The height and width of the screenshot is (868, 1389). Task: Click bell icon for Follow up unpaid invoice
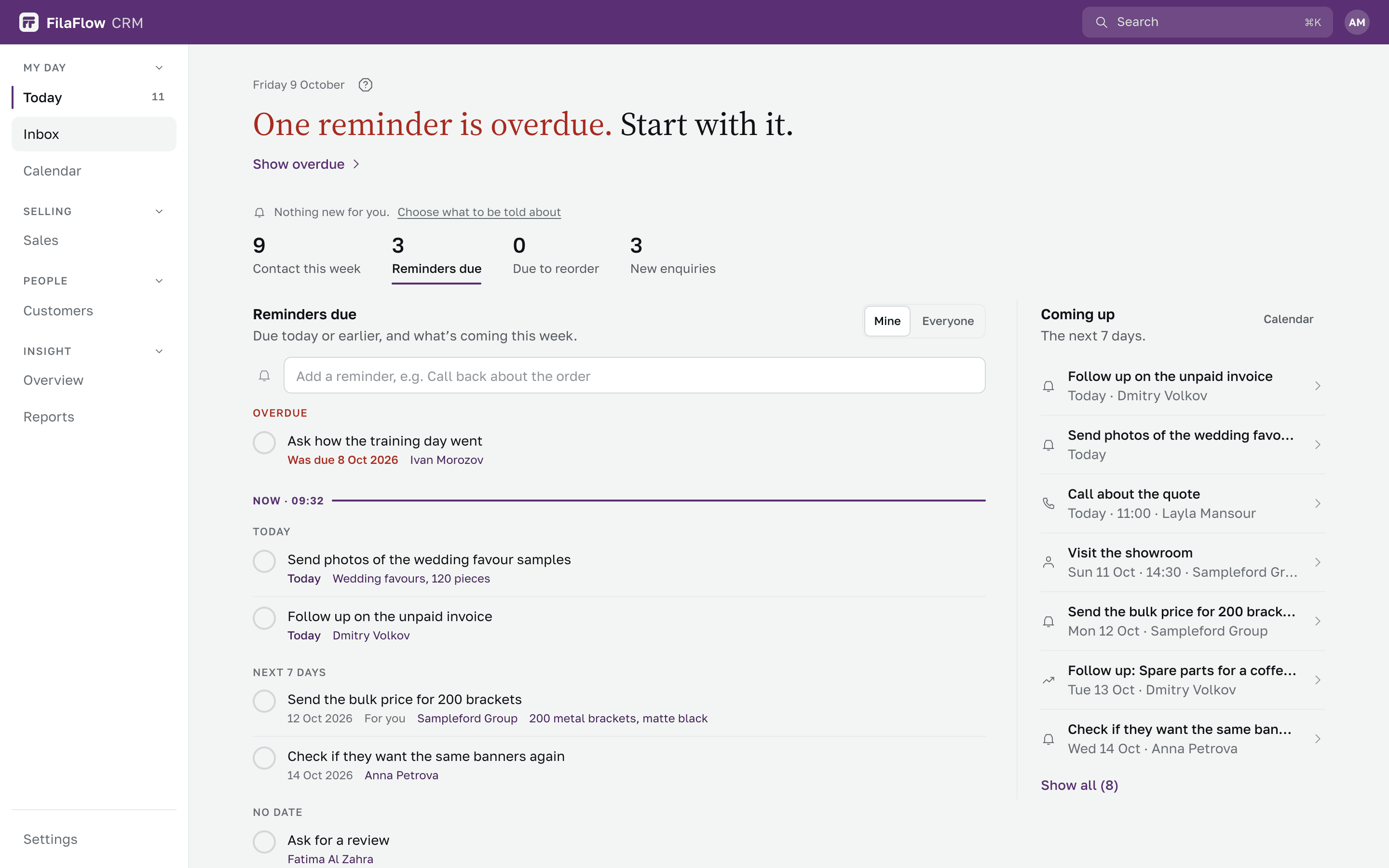(x=1048, y=386)
